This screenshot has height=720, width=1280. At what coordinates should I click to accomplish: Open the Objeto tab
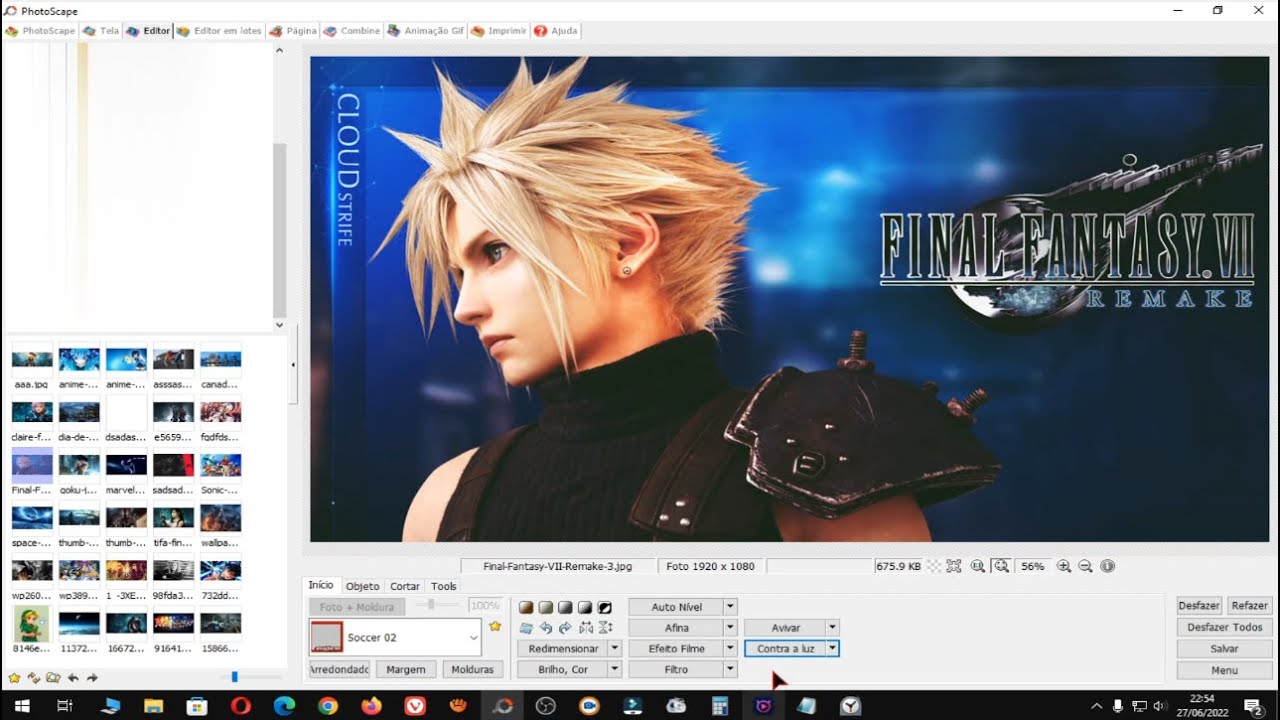(x=362, y=586)
